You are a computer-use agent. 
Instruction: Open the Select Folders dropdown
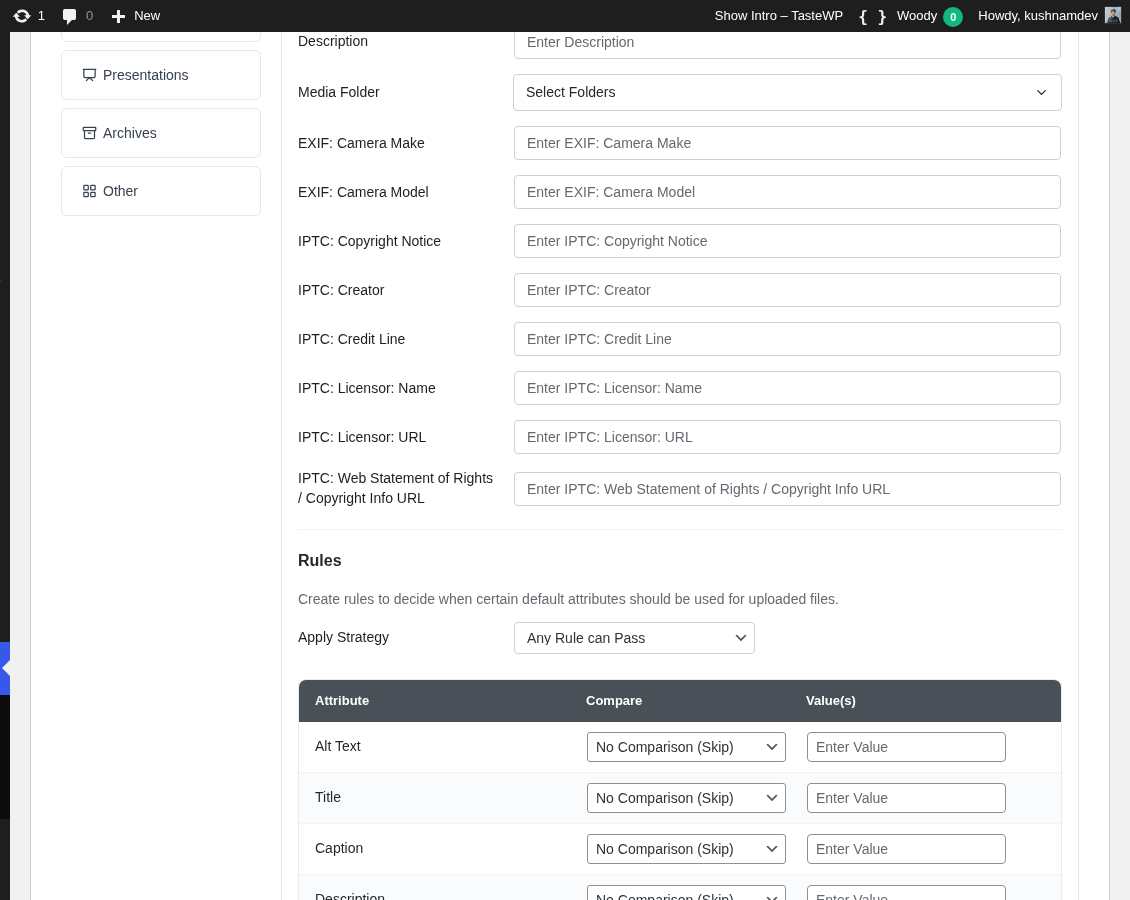tap(787, 92)
